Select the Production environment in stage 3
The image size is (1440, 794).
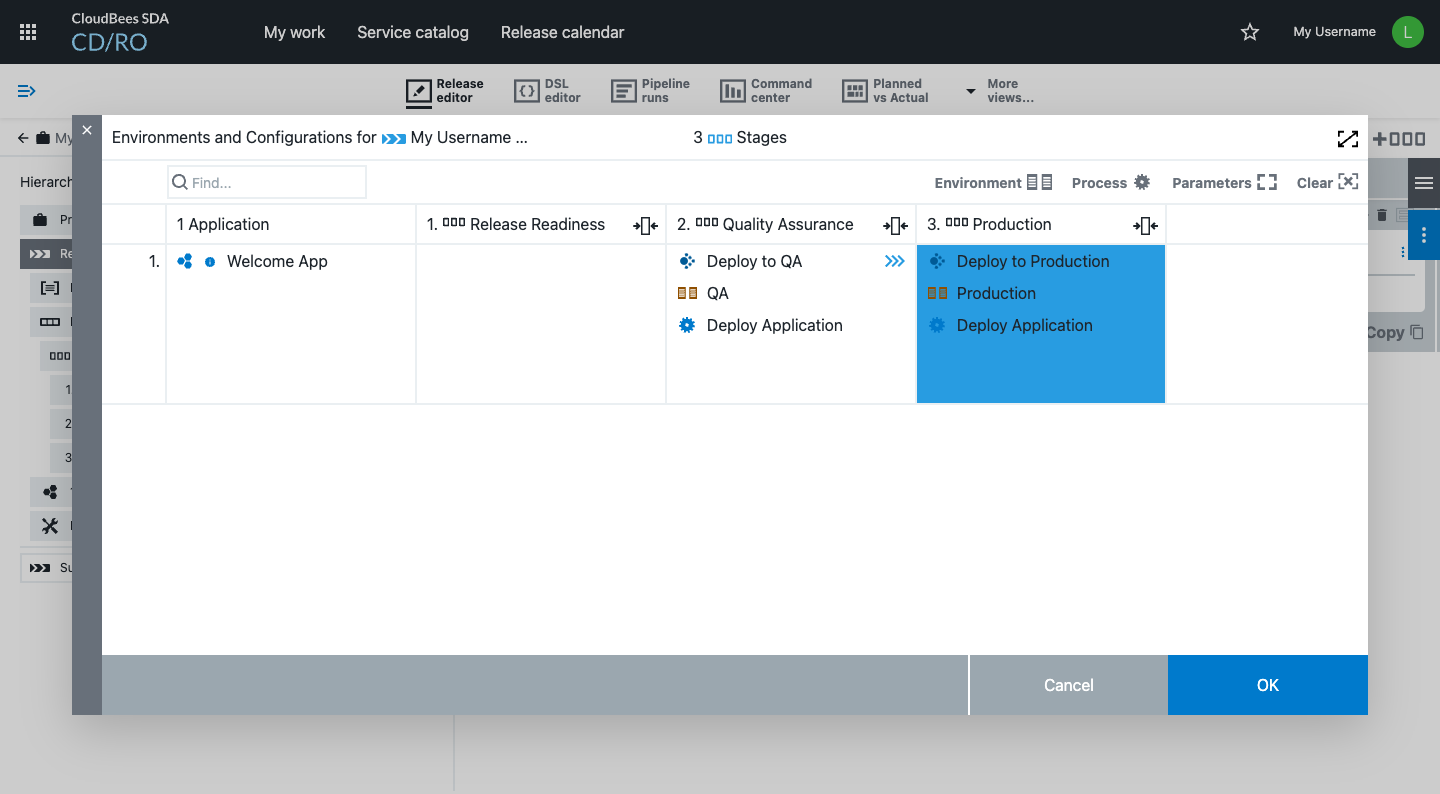995,293
